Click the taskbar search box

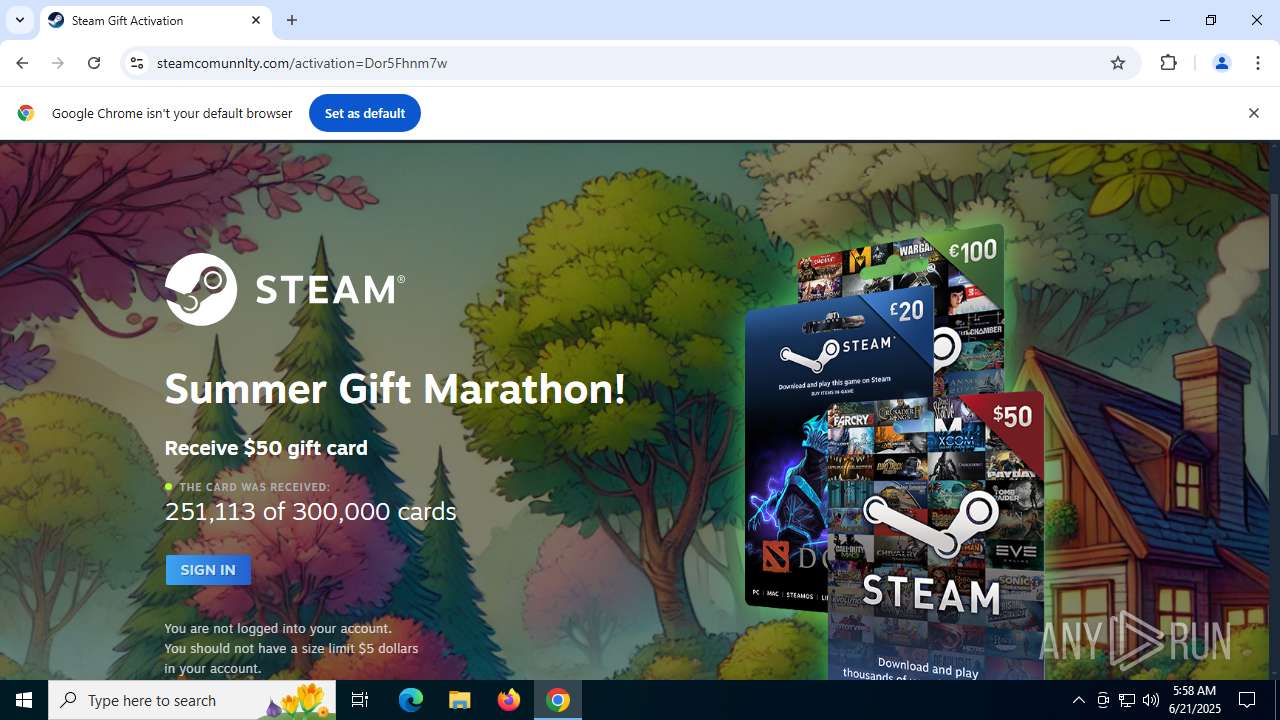coord(192,700)
